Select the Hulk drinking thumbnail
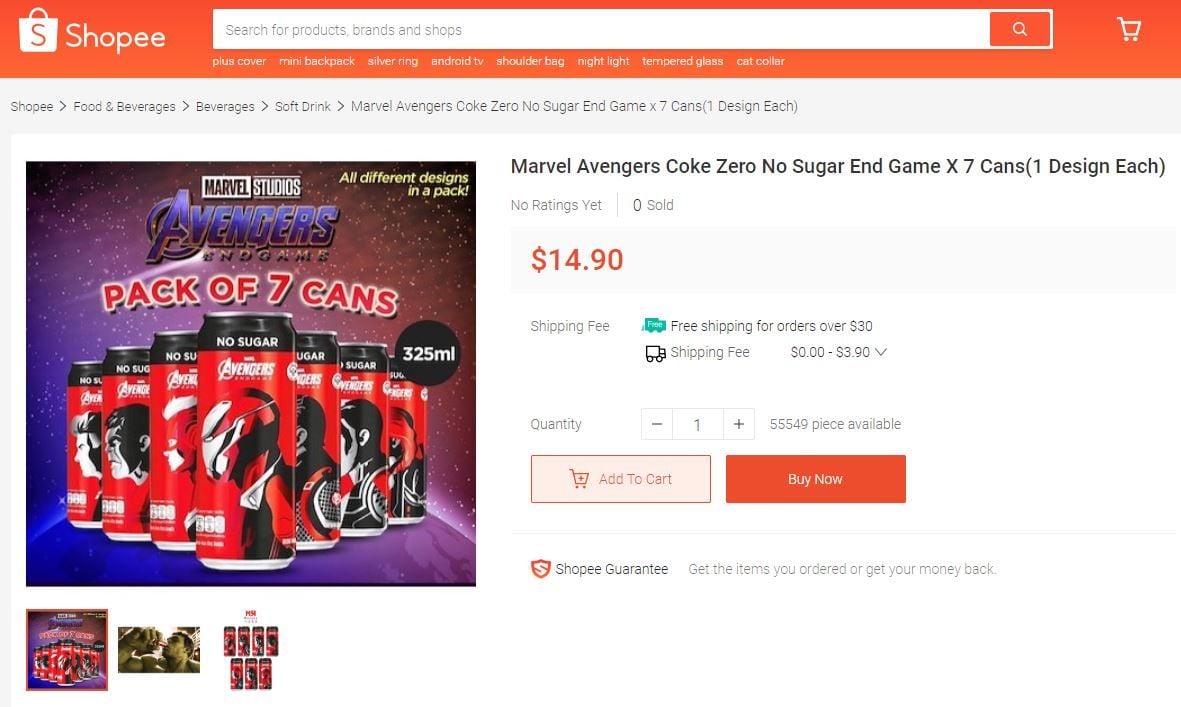This screenshot has height=707, width=1181. [x=159, y=650]
